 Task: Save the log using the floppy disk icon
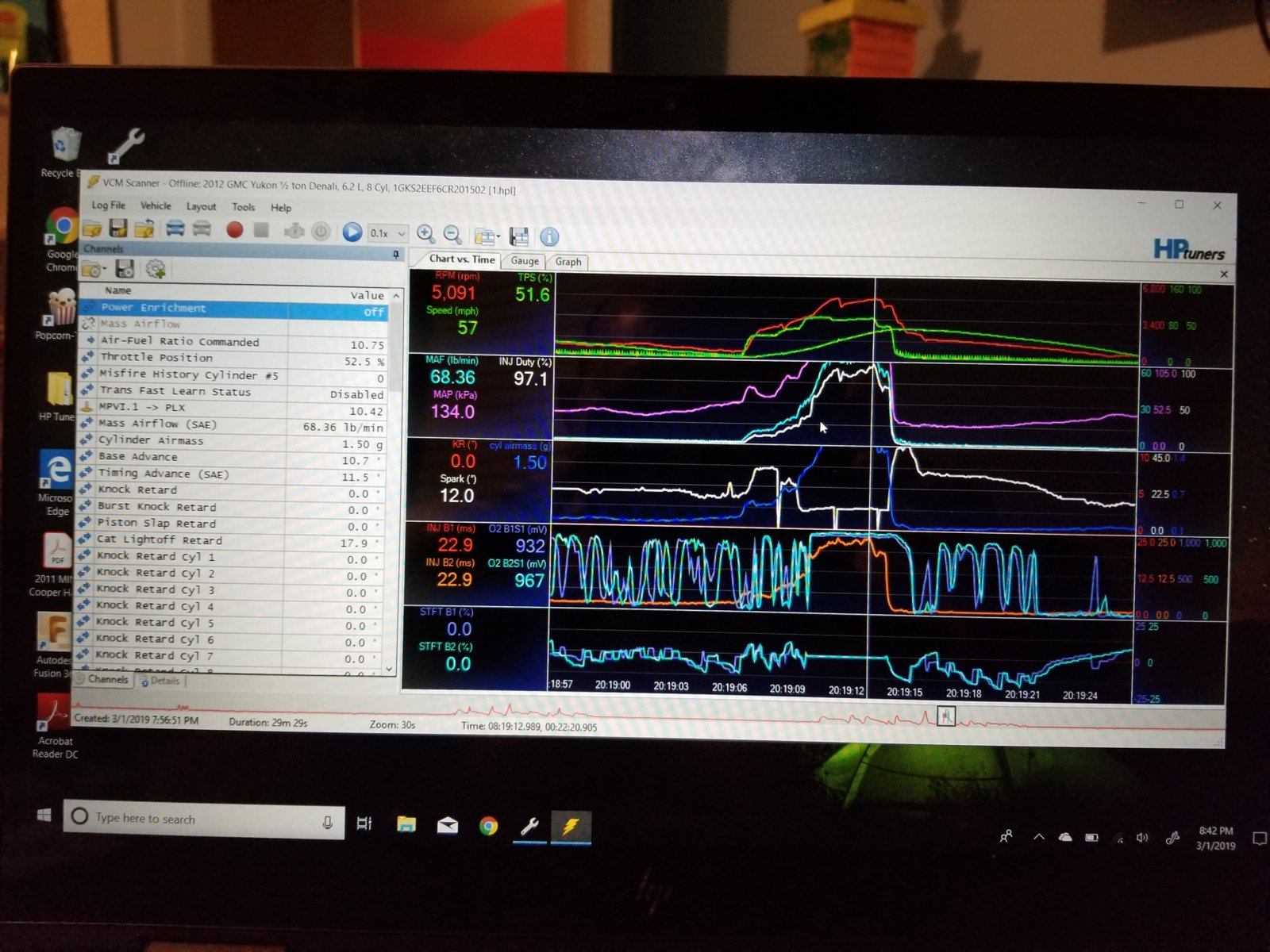tap(118, 229)
